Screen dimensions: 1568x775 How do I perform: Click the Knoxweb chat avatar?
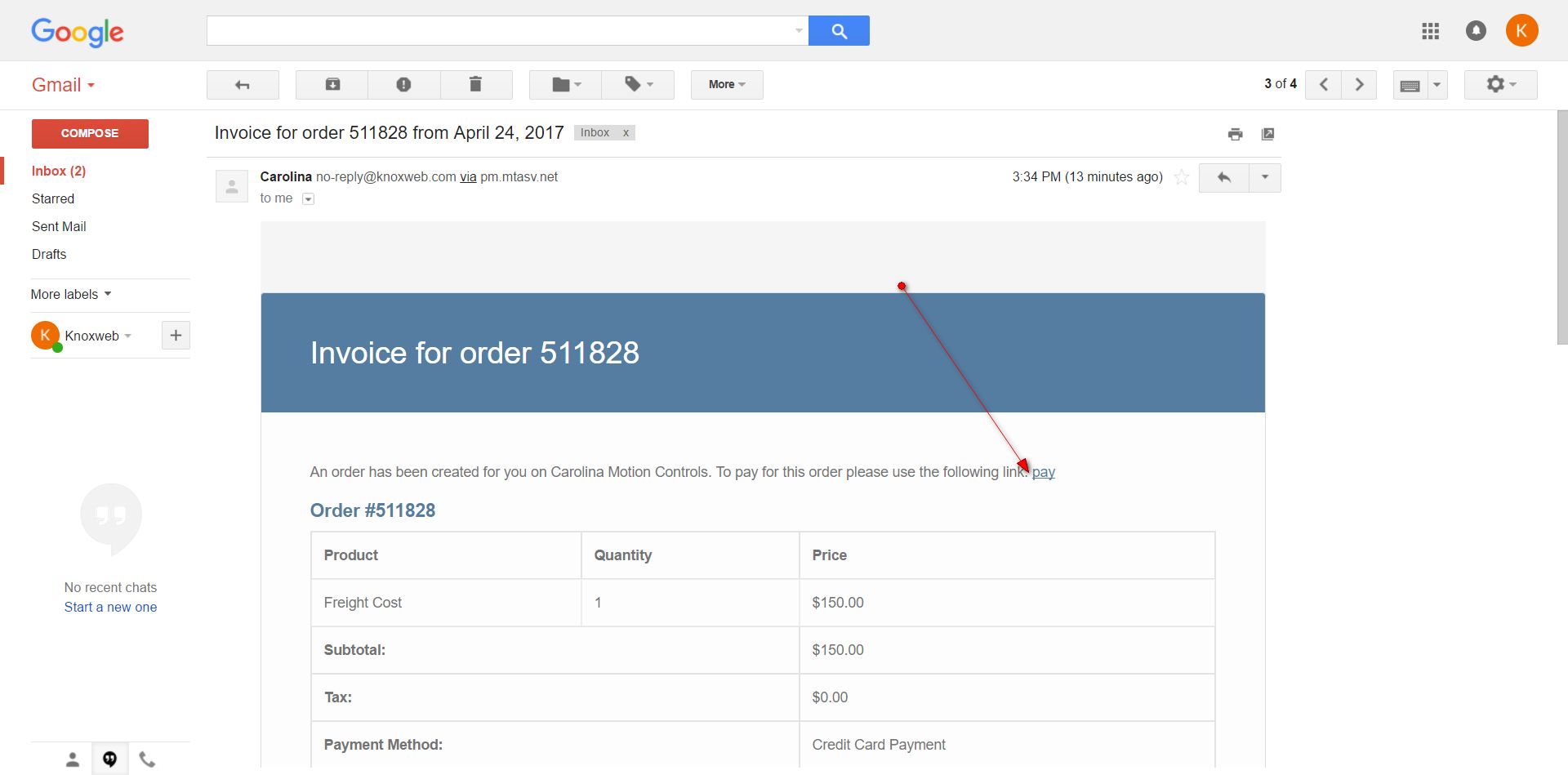pyautogui.click(x=45, y=336)
